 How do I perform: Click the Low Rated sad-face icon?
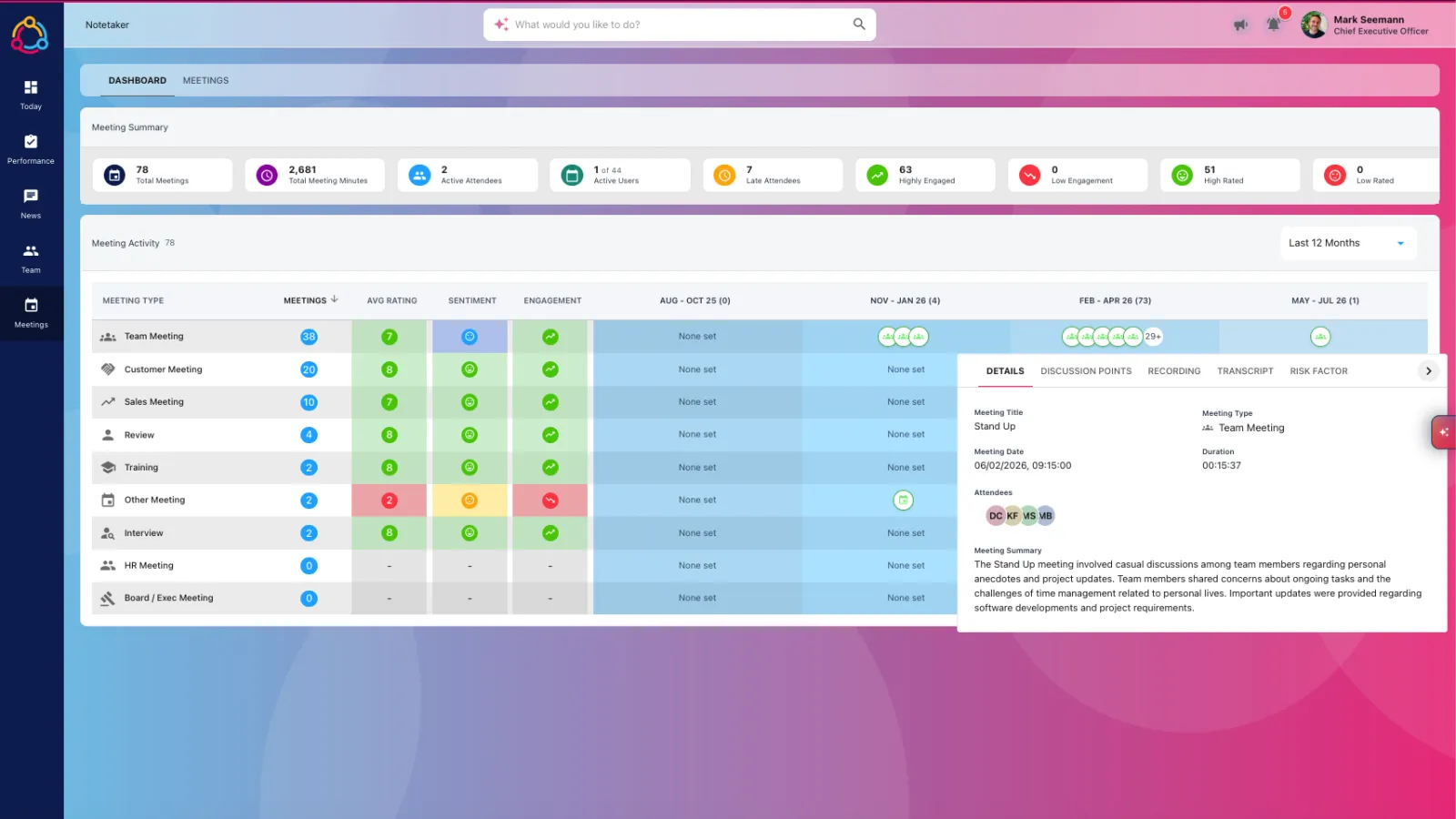click(x=1335, y=175)
